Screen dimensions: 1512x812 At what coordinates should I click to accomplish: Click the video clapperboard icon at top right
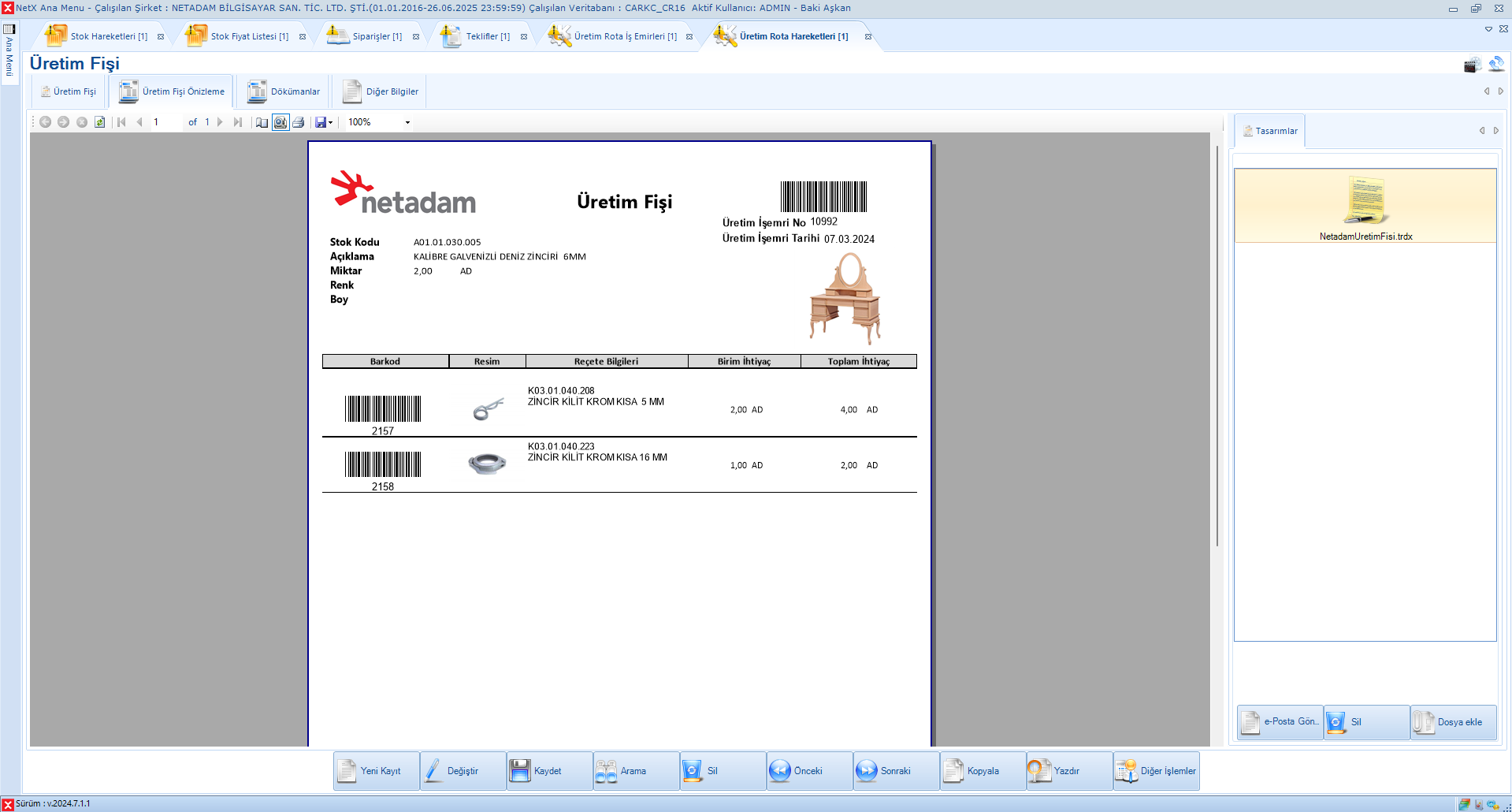pyautogui.click(x=1472, y=65)
